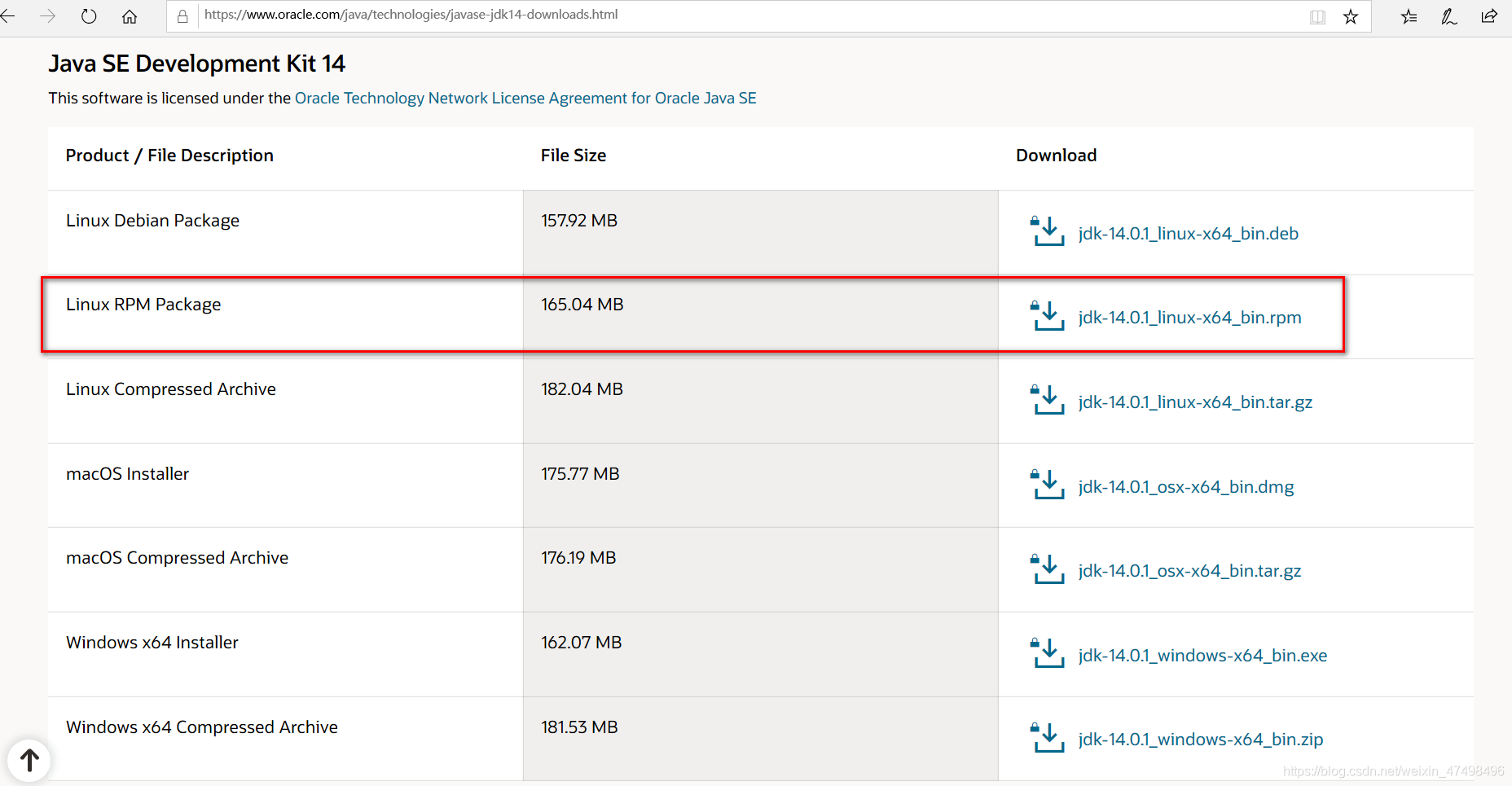Open the browser home page
Viewport: 1512px width, 786px height.
click(130, 16)
